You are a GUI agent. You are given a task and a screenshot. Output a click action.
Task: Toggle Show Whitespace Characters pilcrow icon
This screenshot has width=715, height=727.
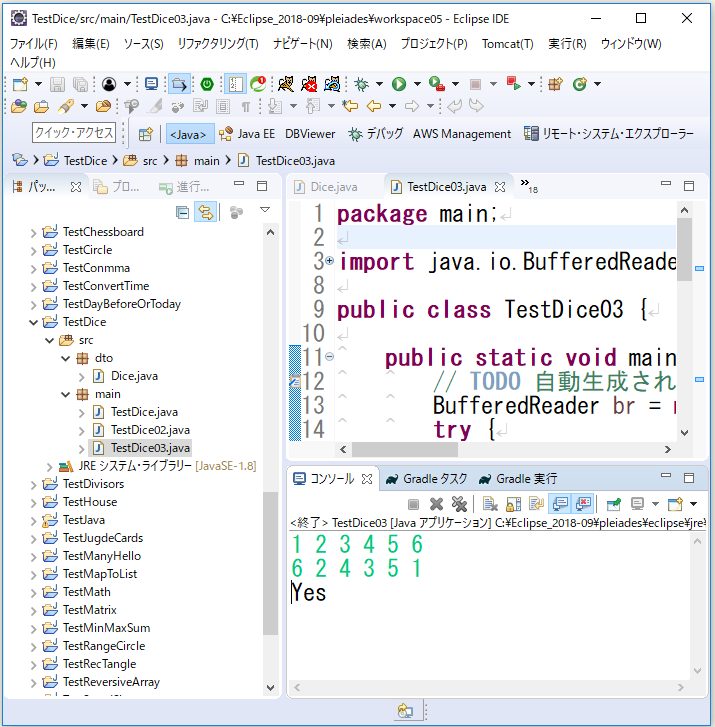pos(246,107)
